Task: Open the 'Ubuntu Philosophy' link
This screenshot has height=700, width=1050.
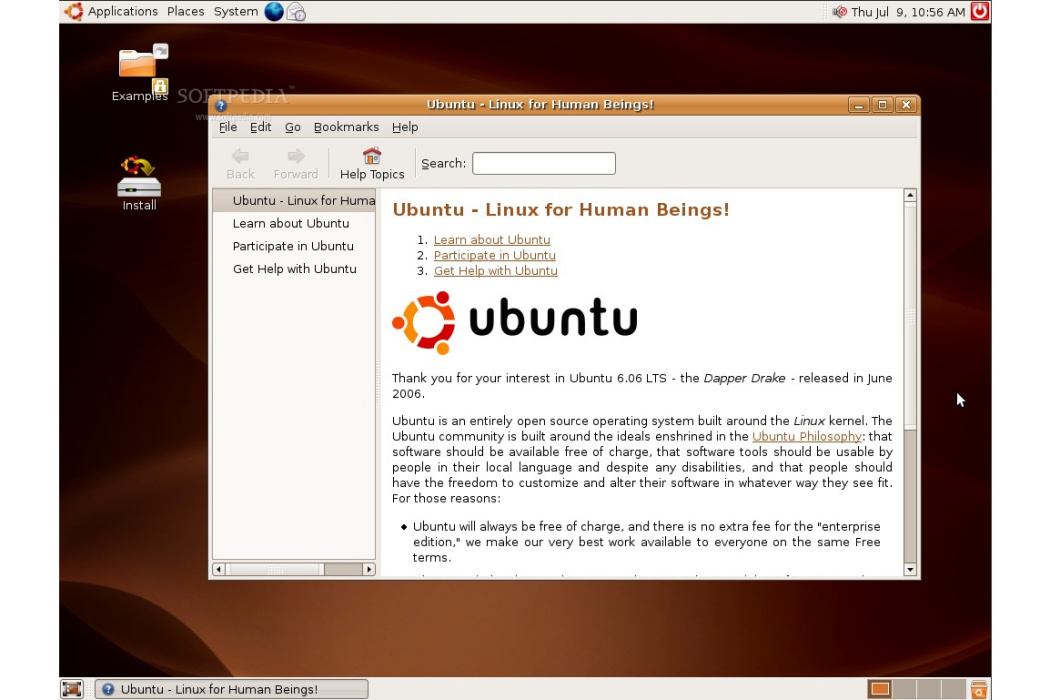Action: (x=807, y=436)
